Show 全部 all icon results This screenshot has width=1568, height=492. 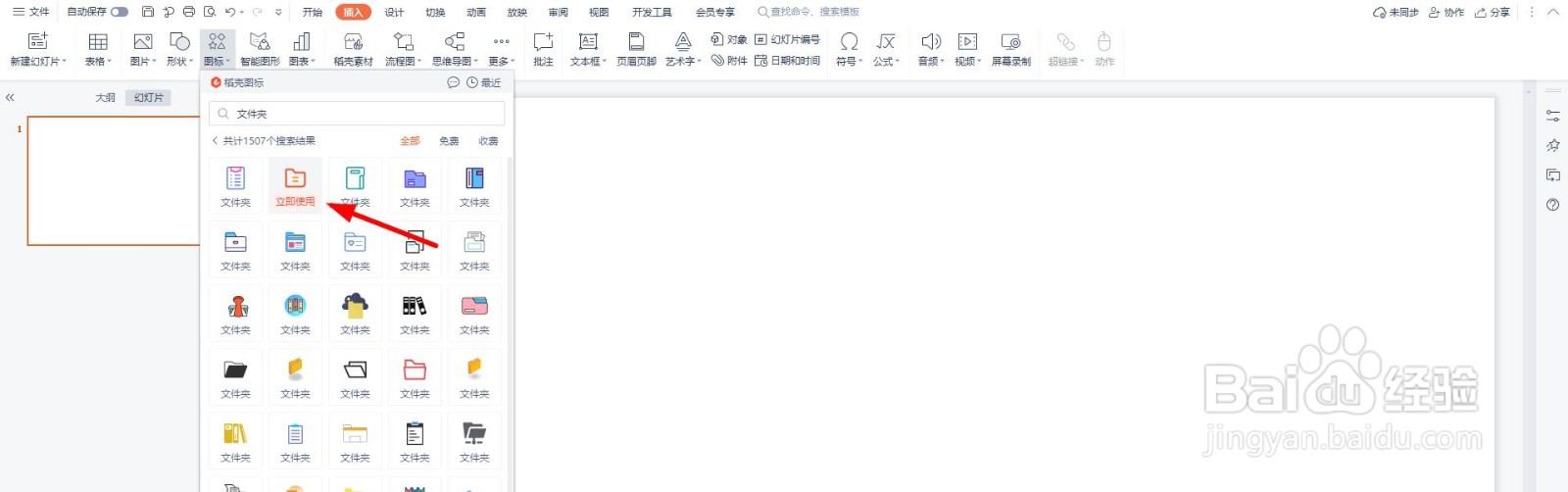click(x=410, y=141)
